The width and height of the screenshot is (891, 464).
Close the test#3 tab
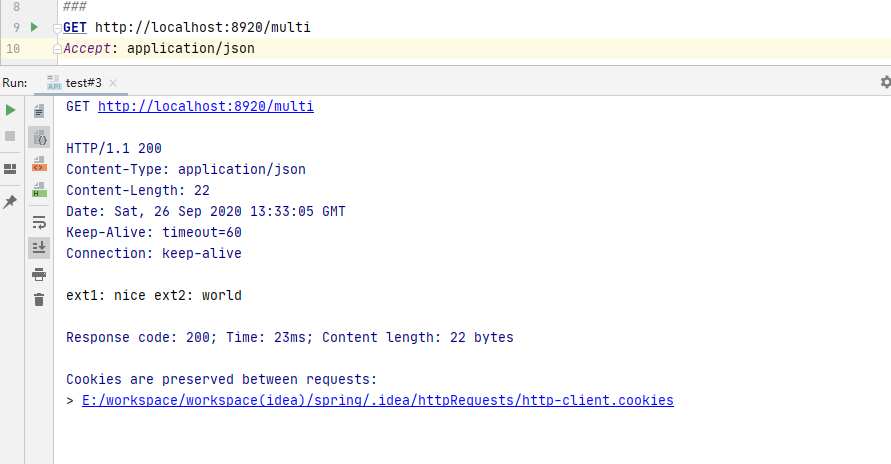pos(113,83)
